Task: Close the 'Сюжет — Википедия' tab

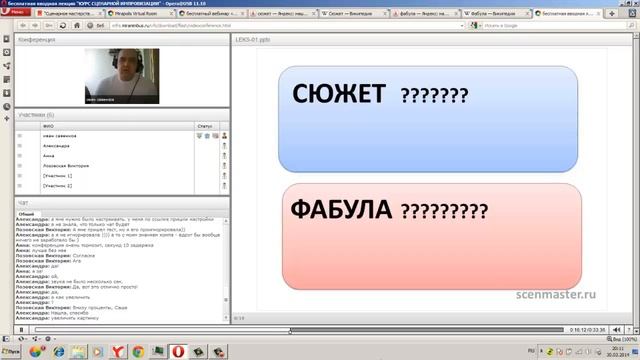Action: pyautogui.click(x=384, y=14)
